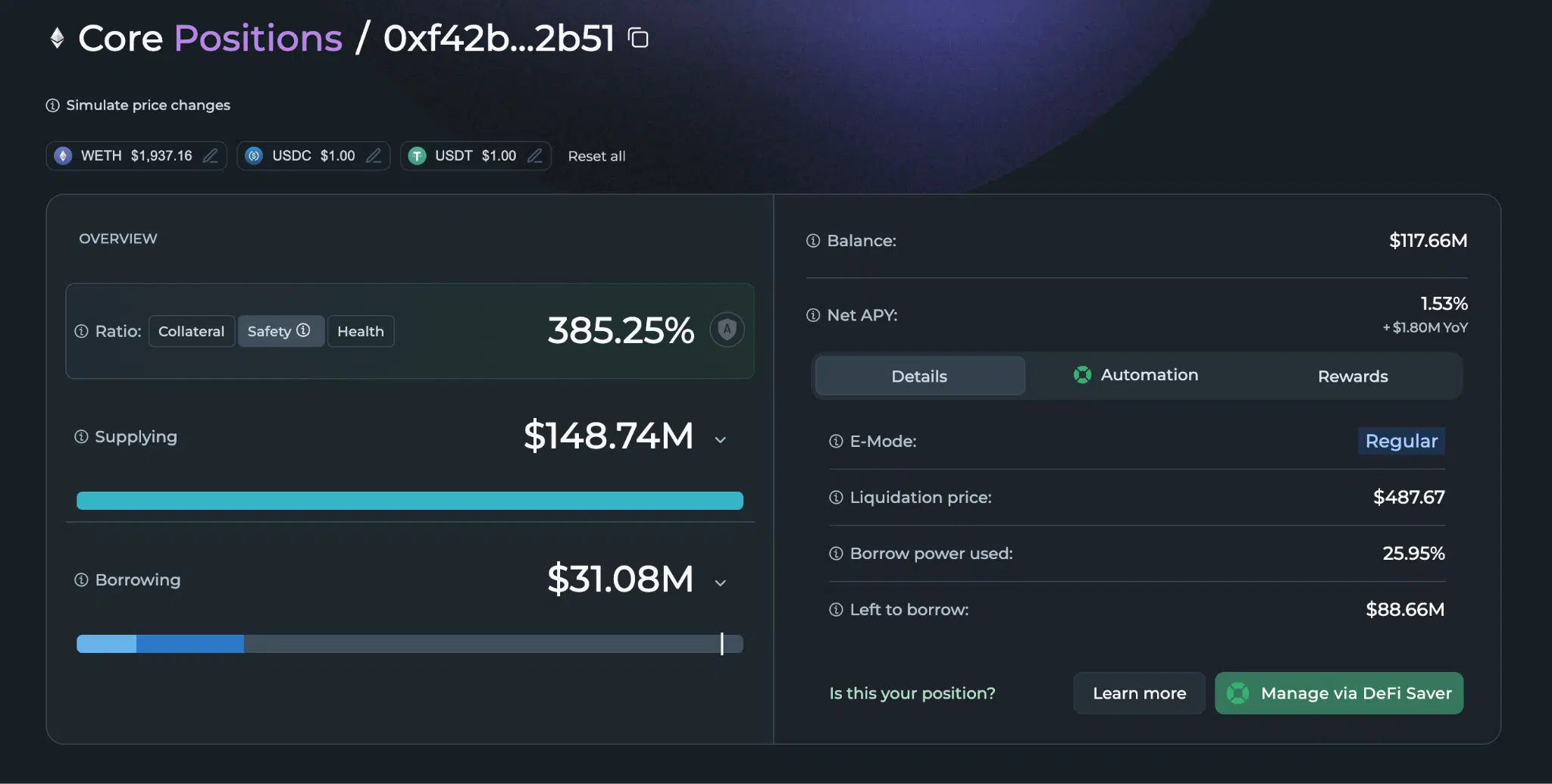
Task: Expand the Borrowing breakdown chevron
Action: pos(721,583)
